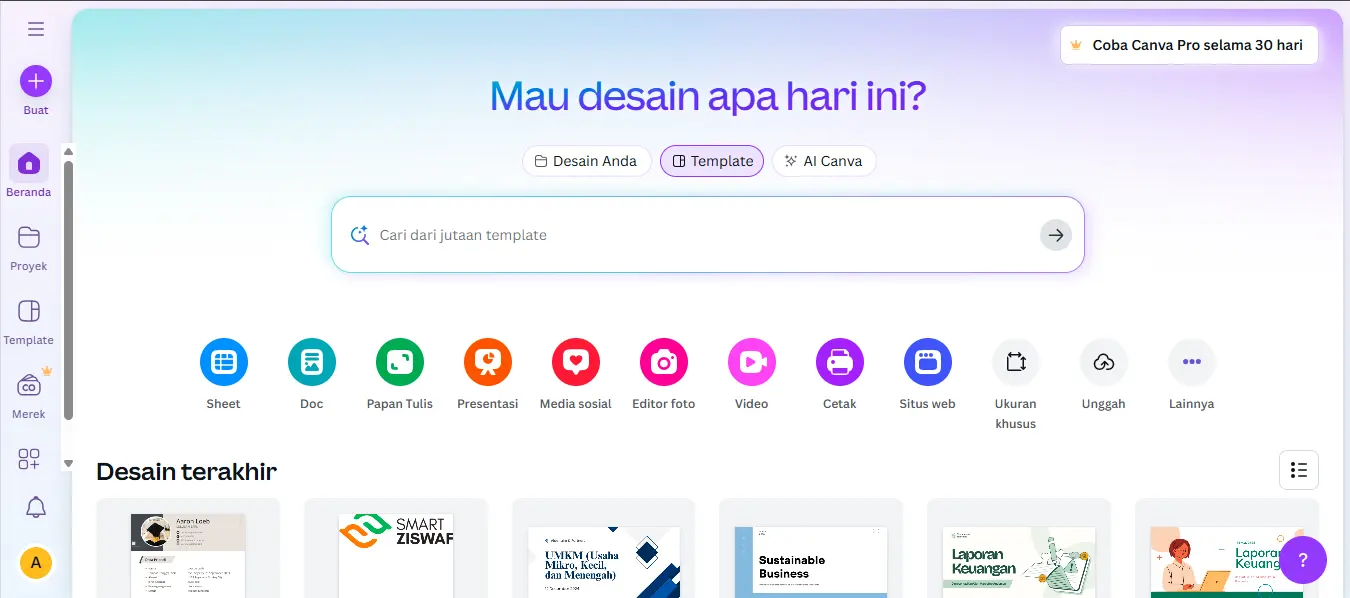1350x598 pixels.
Task: Select the Desain Anda tab
Action: pos(587,161)
